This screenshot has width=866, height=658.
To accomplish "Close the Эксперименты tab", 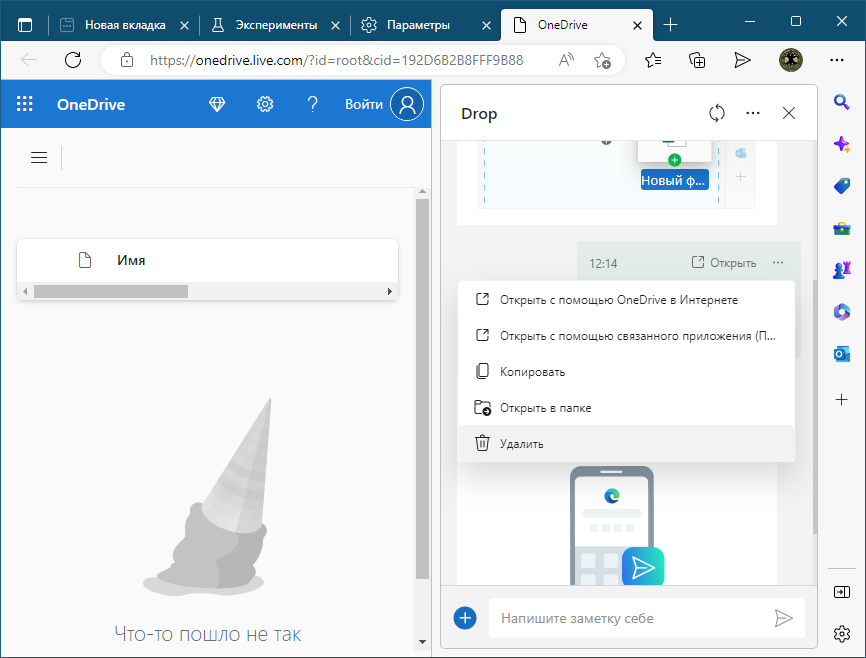I will click(335, 25).
